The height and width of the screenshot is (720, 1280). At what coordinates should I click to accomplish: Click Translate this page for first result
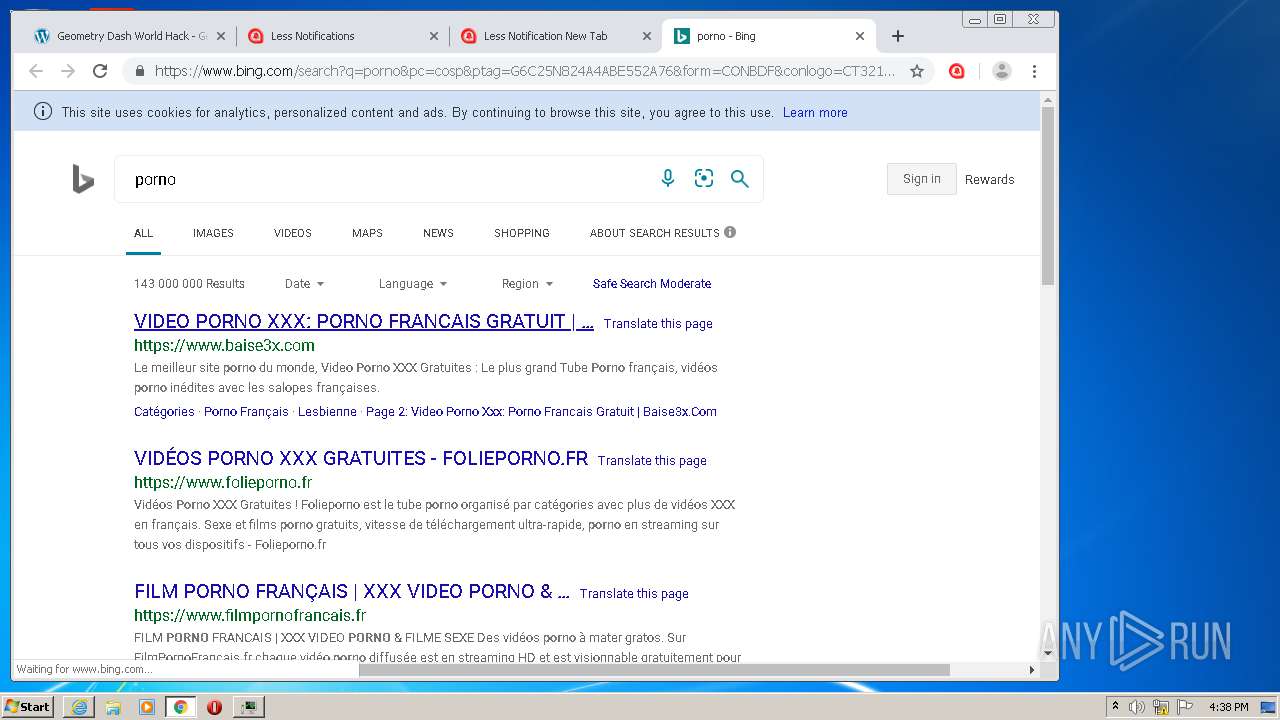pyautogui.click(x=658, y=324)
